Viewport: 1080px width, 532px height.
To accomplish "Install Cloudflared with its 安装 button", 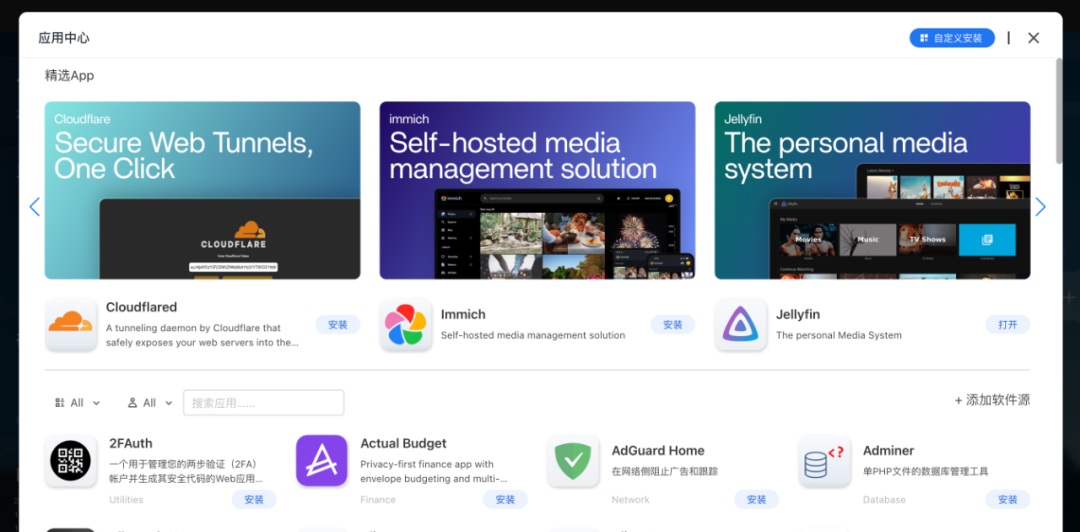I will pos(338,325).
